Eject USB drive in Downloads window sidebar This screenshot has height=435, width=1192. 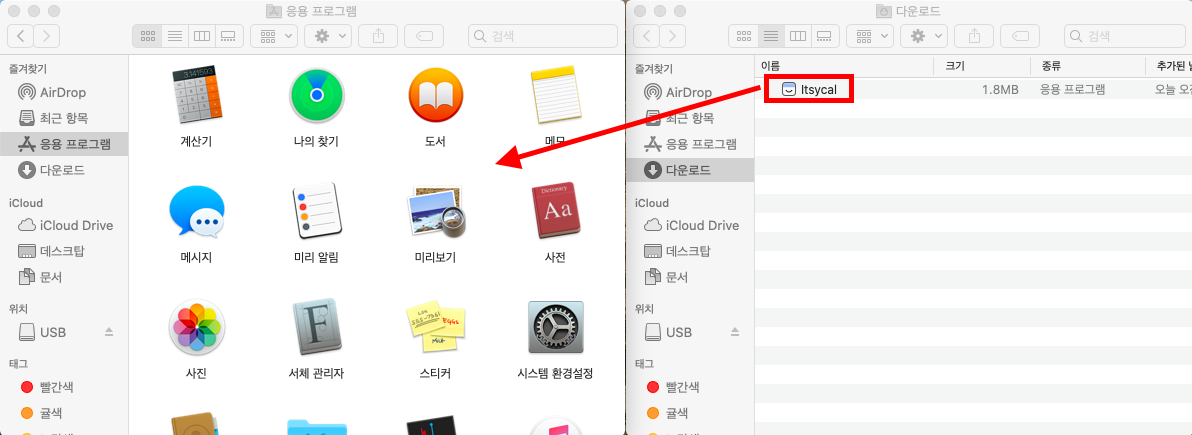[x=735, y=332]
